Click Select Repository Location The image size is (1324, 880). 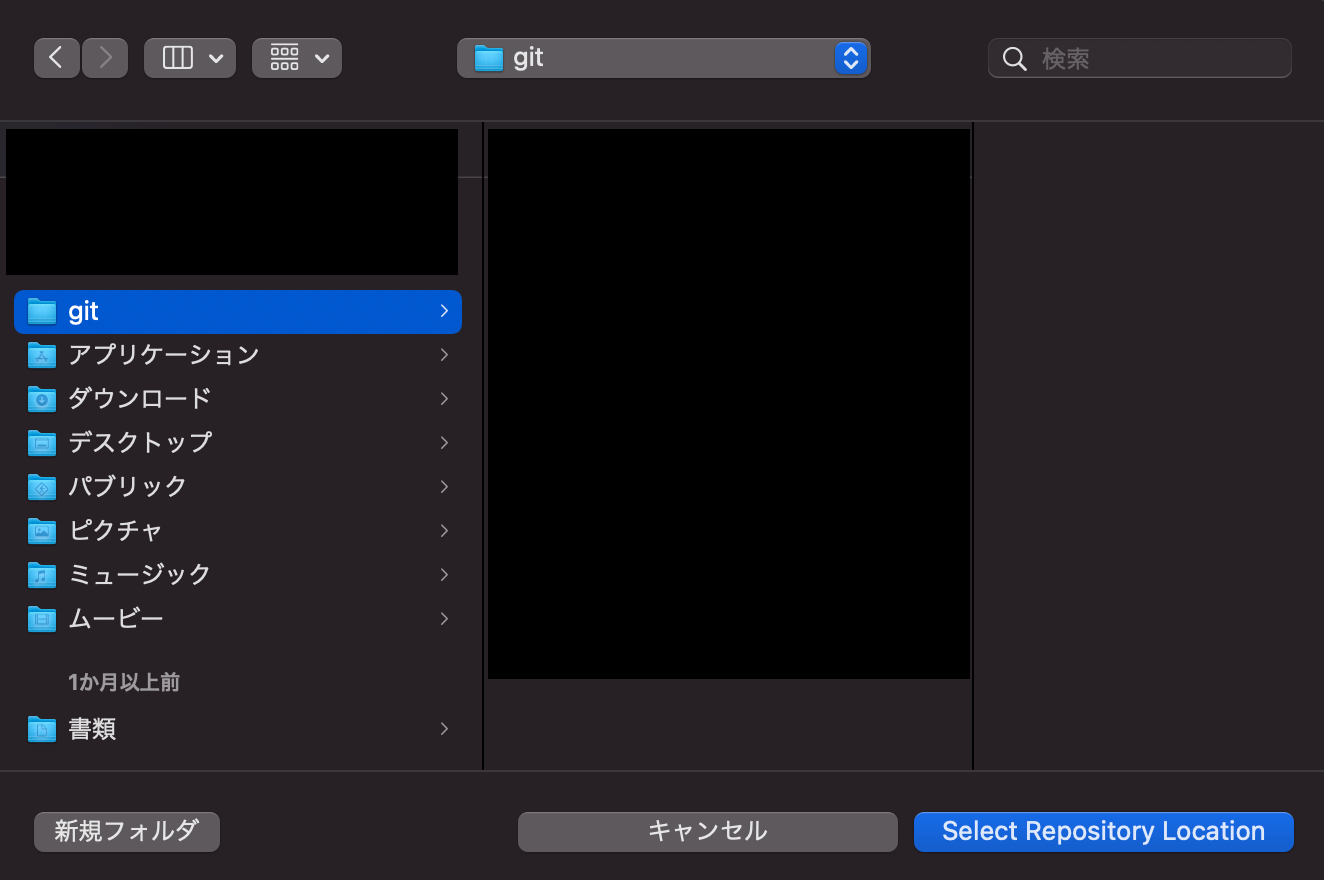click(1103, 831)
